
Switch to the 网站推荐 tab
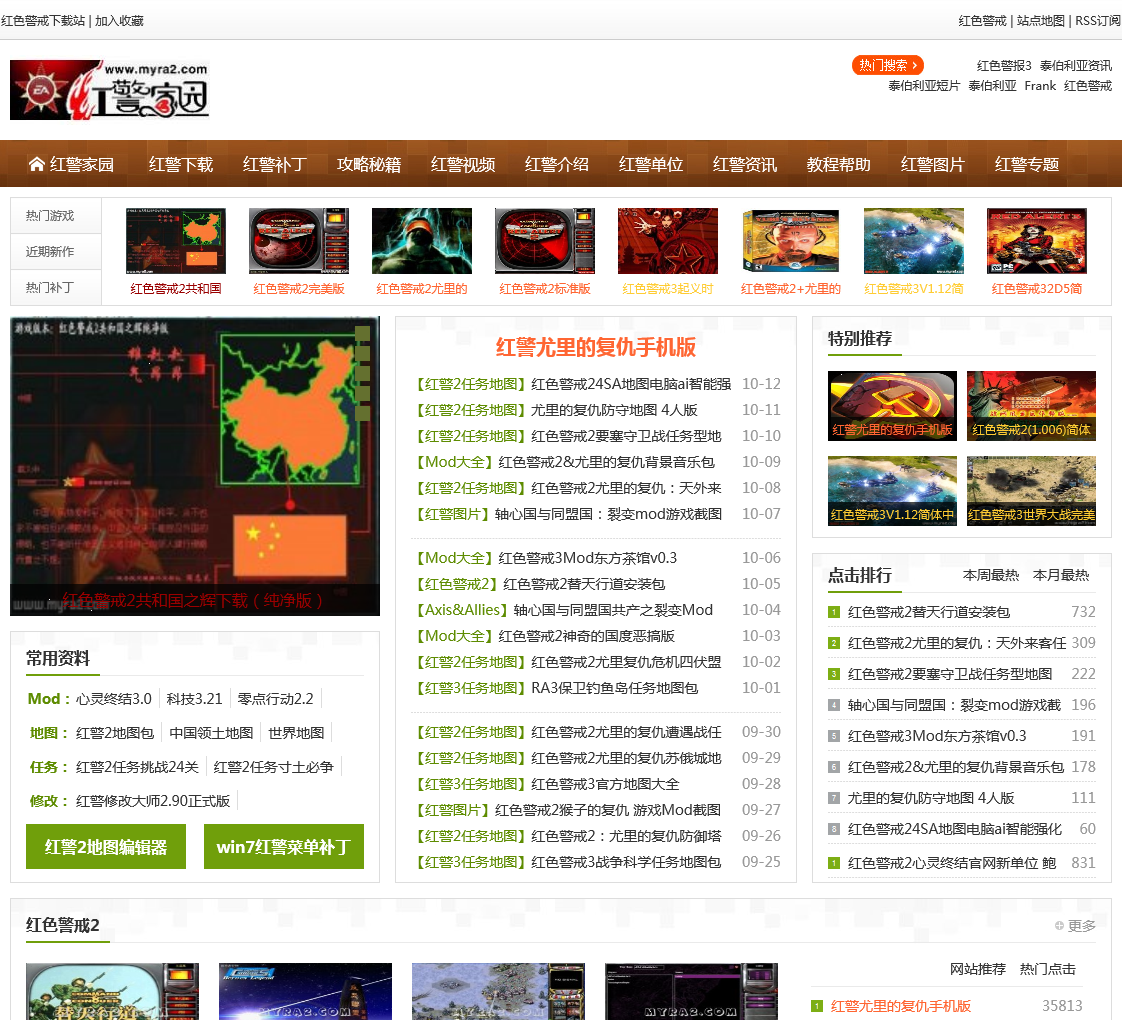pos(977,969)
